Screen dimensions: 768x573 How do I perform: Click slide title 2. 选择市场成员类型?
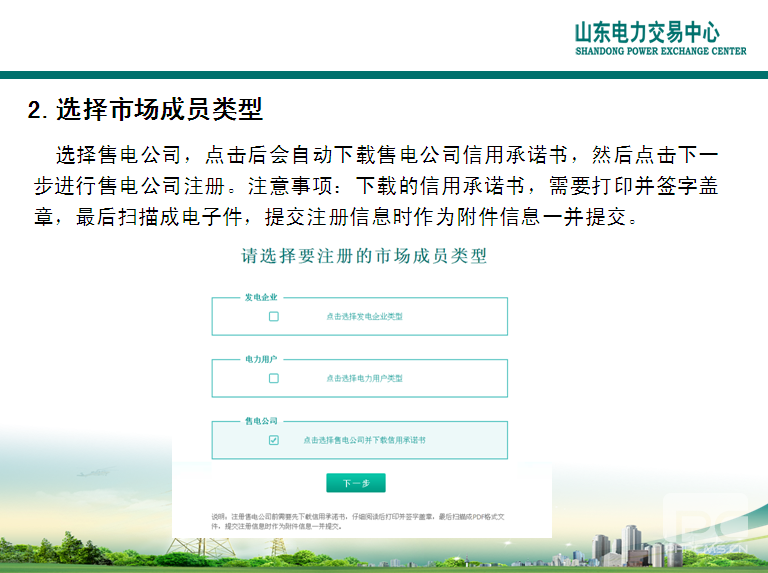click(x=145, y=109)
